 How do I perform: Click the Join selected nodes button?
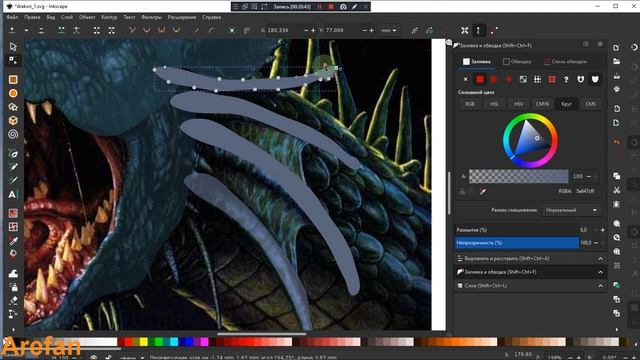click(x=61, y=30)
